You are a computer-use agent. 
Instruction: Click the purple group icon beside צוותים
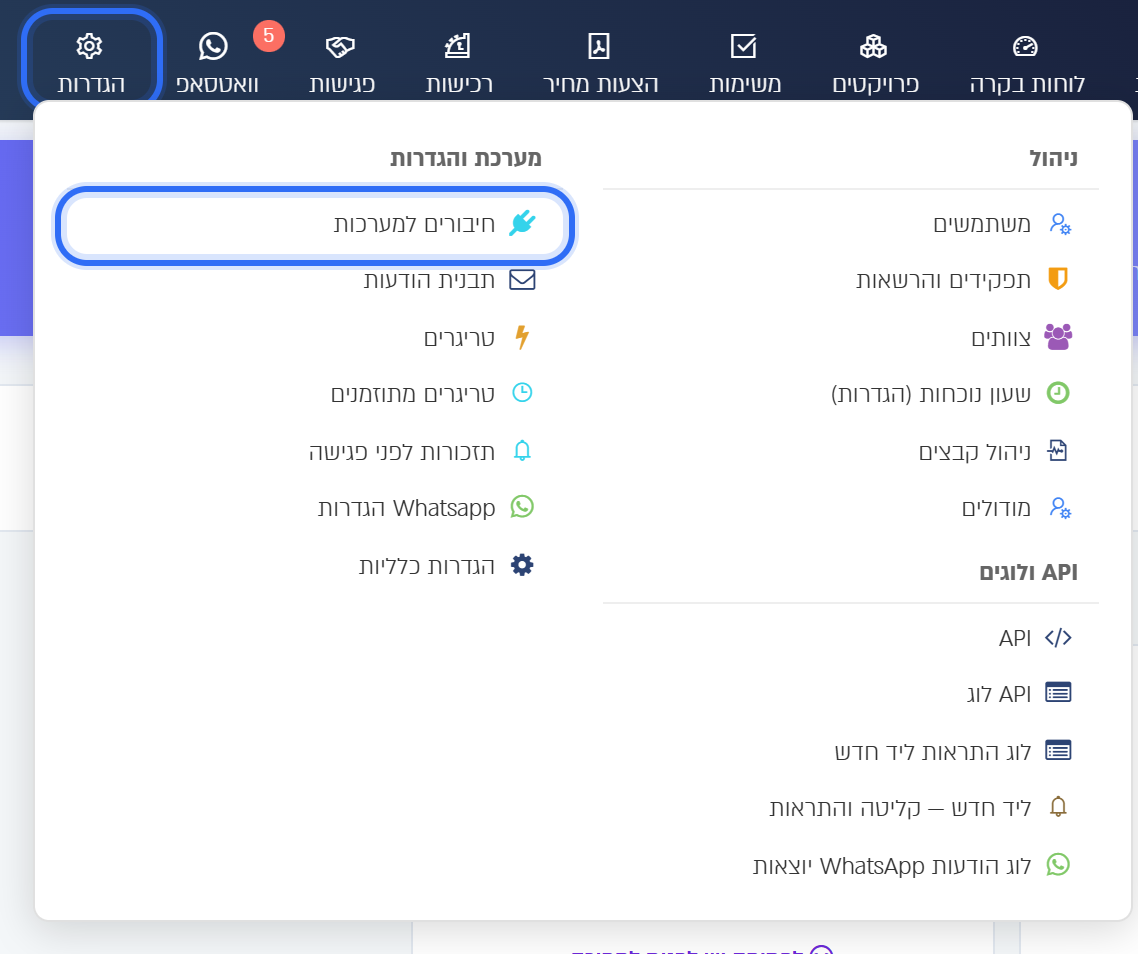[1058, 337]
